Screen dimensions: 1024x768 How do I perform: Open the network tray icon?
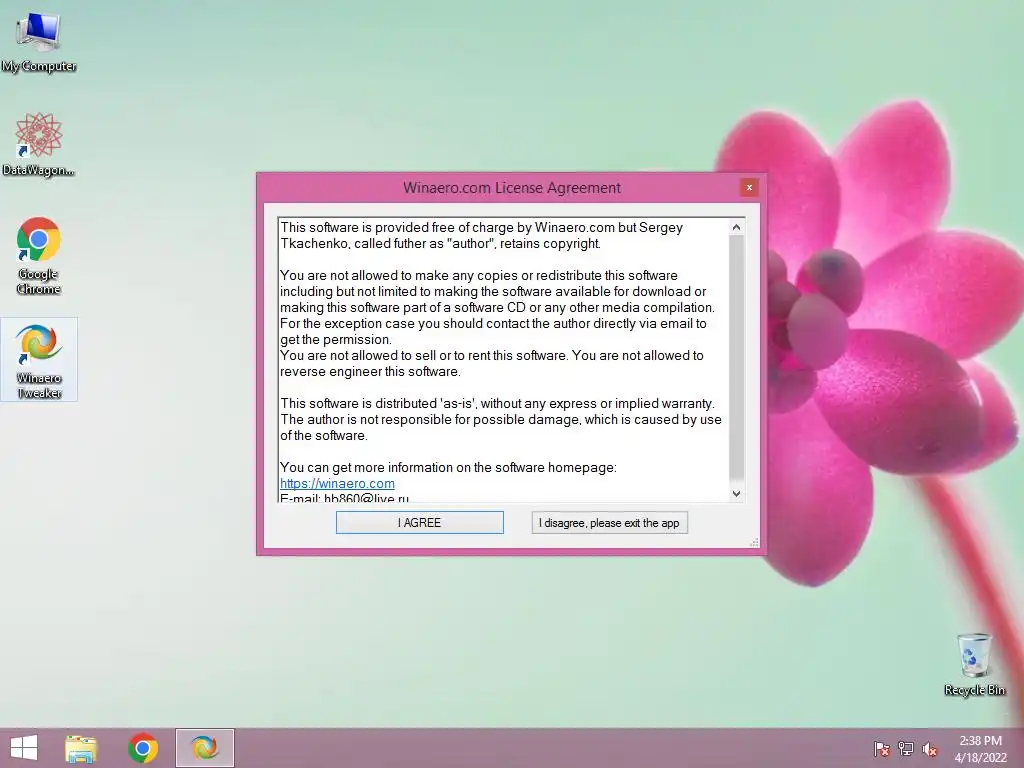click(906, 749)
